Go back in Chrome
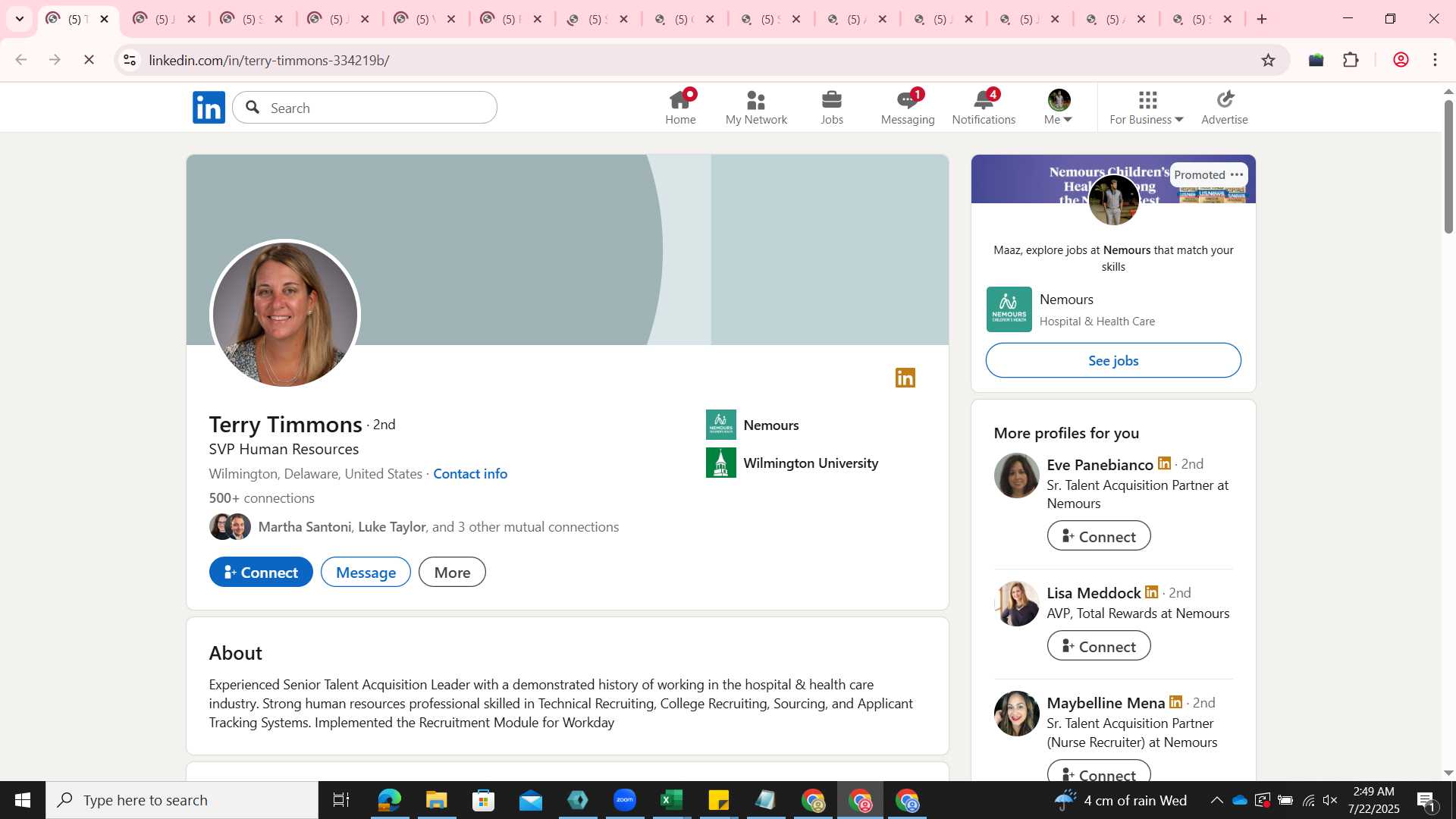This screenshot has width=1456, height=819. tap(21, 60)
